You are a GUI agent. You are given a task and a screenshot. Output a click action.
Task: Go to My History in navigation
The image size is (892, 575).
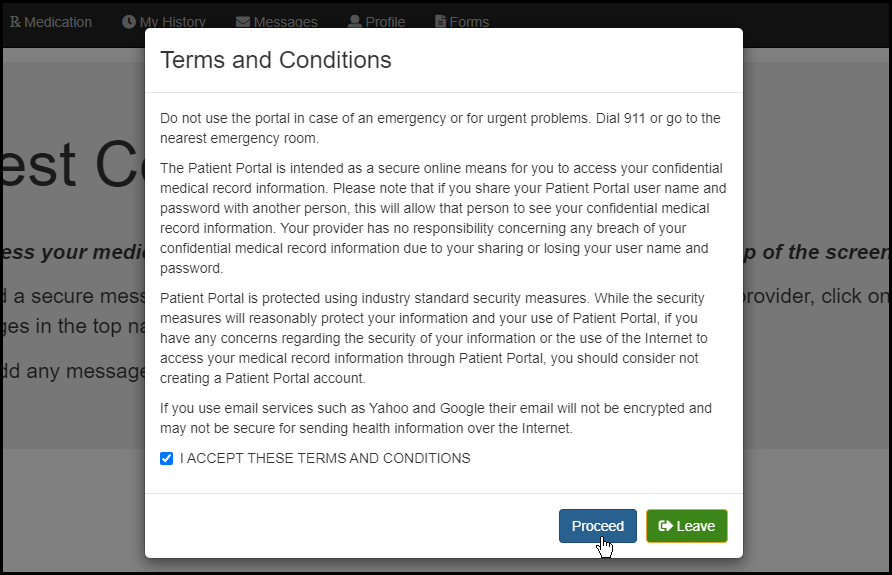click(x=173, y=22)
